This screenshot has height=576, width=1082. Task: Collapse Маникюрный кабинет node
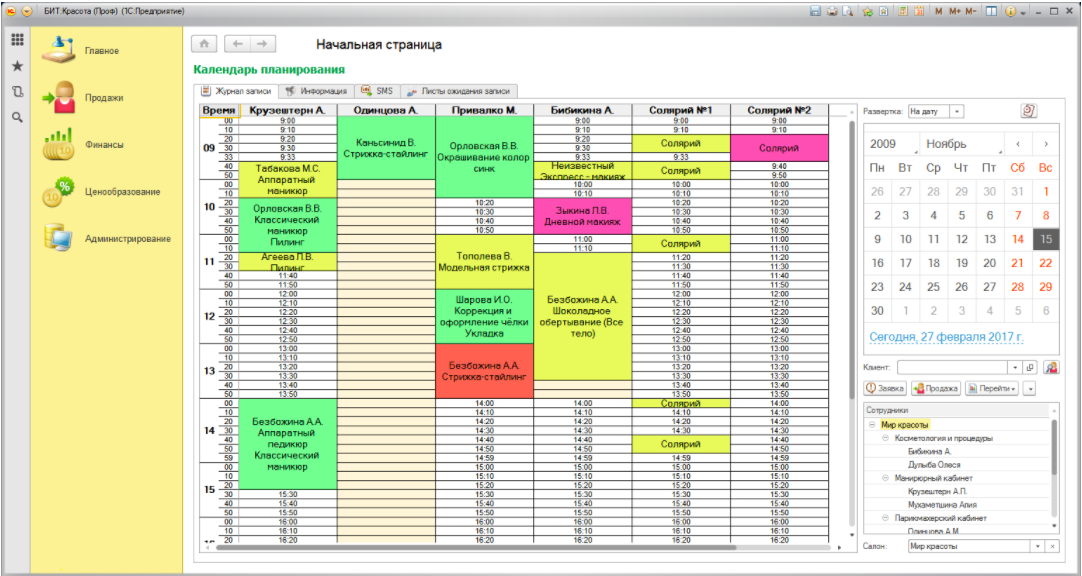pyautogui.click(x=885, y=478)
